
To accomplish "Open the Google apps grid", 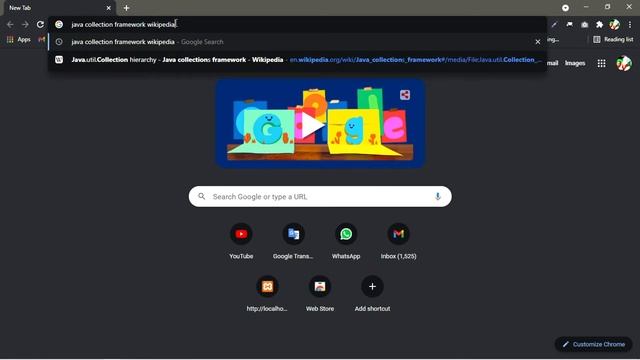I will [601, 63].
